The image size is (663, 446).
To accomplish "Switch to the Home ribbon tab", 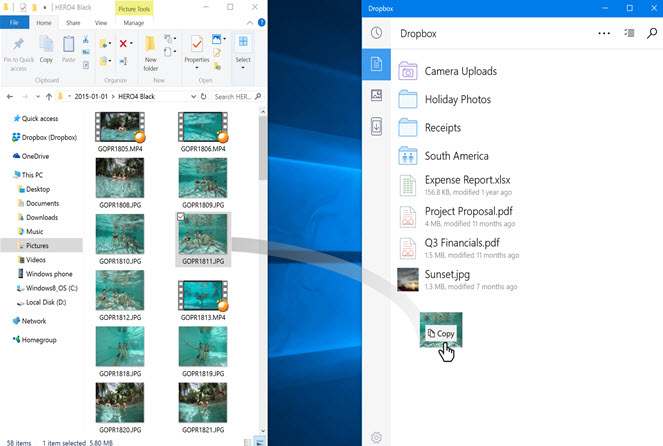I will 44,23.
